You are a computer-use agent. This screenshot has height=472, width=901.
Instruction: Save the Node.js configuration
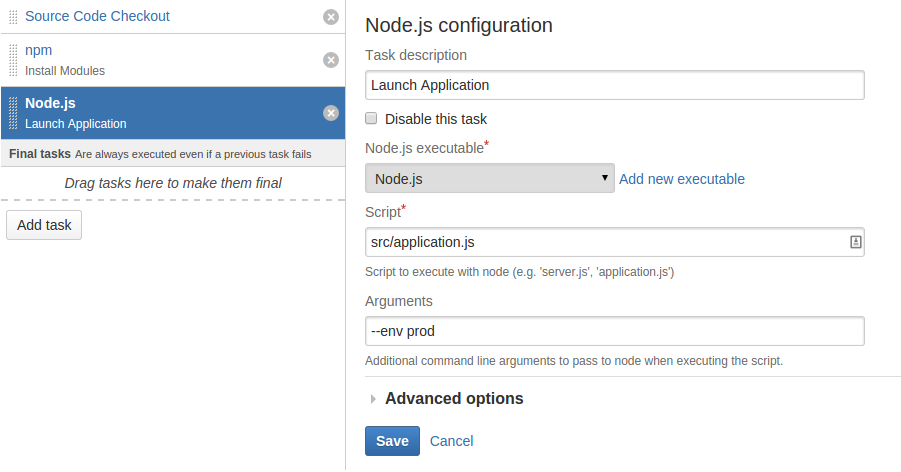392,441
